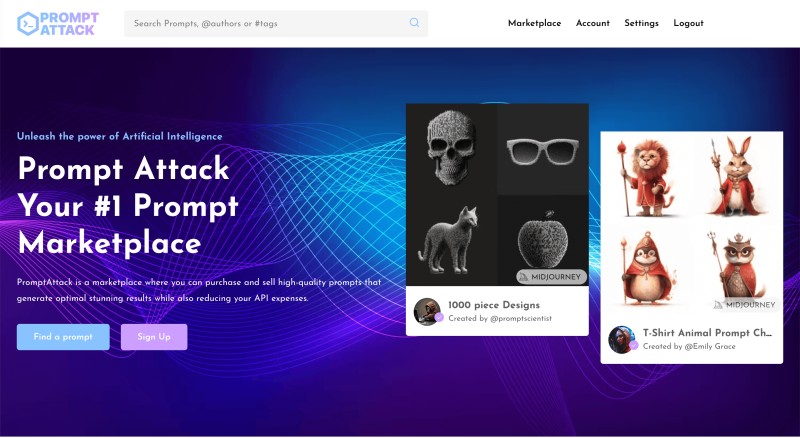Open the cat design thumbnail
This screenshot has width=800, height=438.
[x=451, y=240]
